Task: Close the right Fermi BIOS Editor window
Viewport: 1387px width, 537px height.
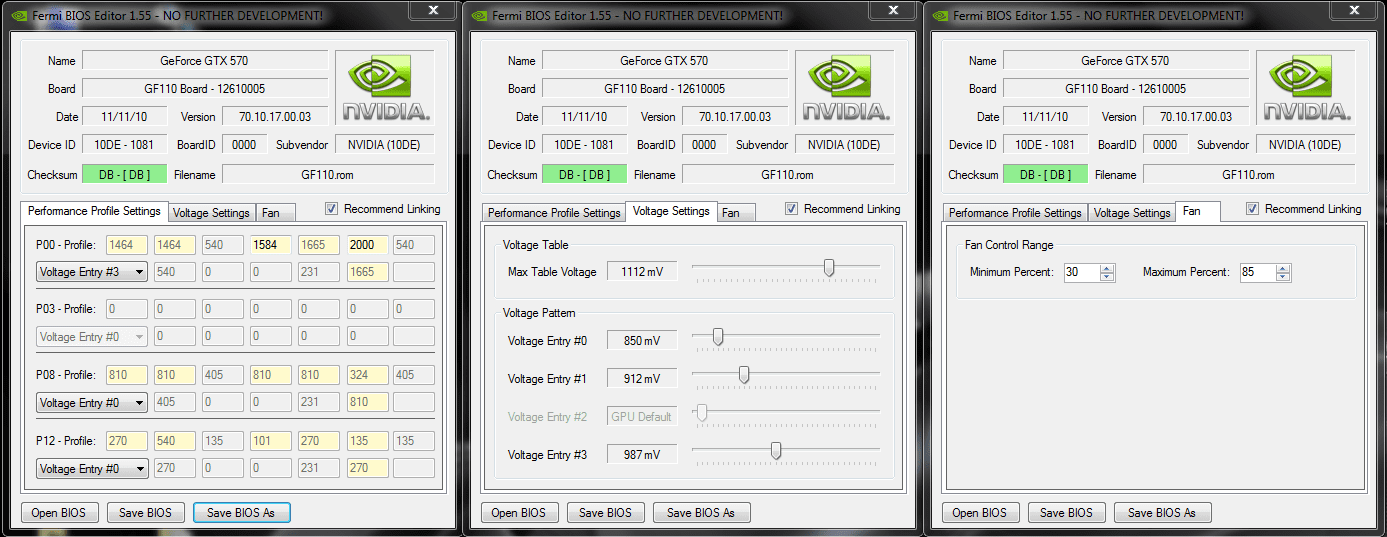Action: point(1354,9)
